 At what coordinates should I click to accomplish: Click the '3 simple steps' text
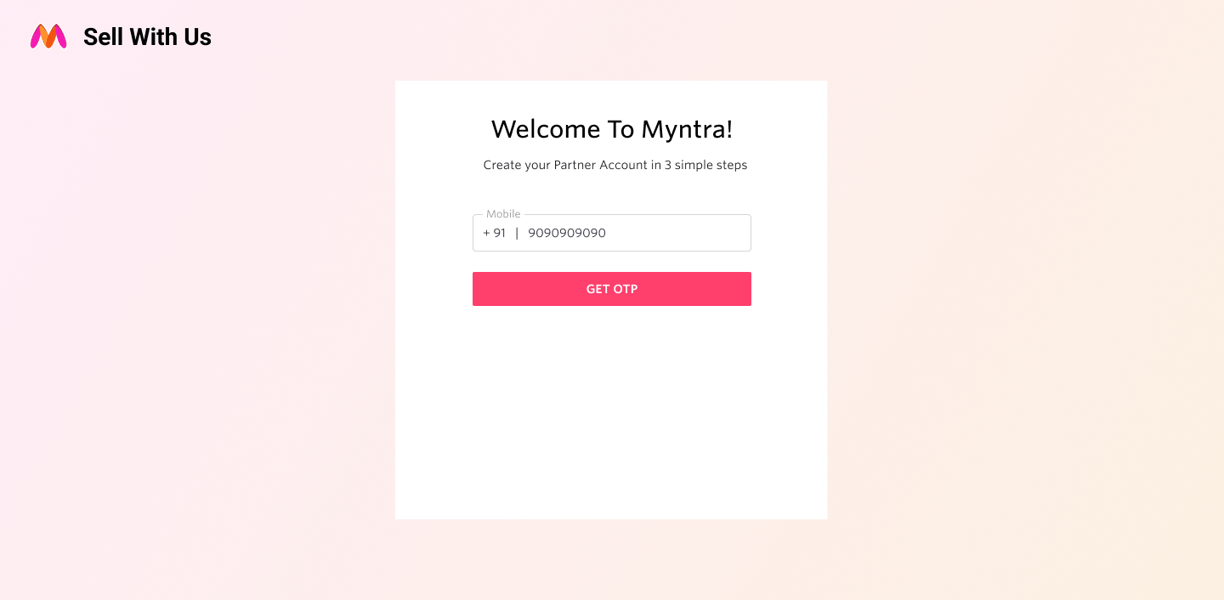(706, 165)
